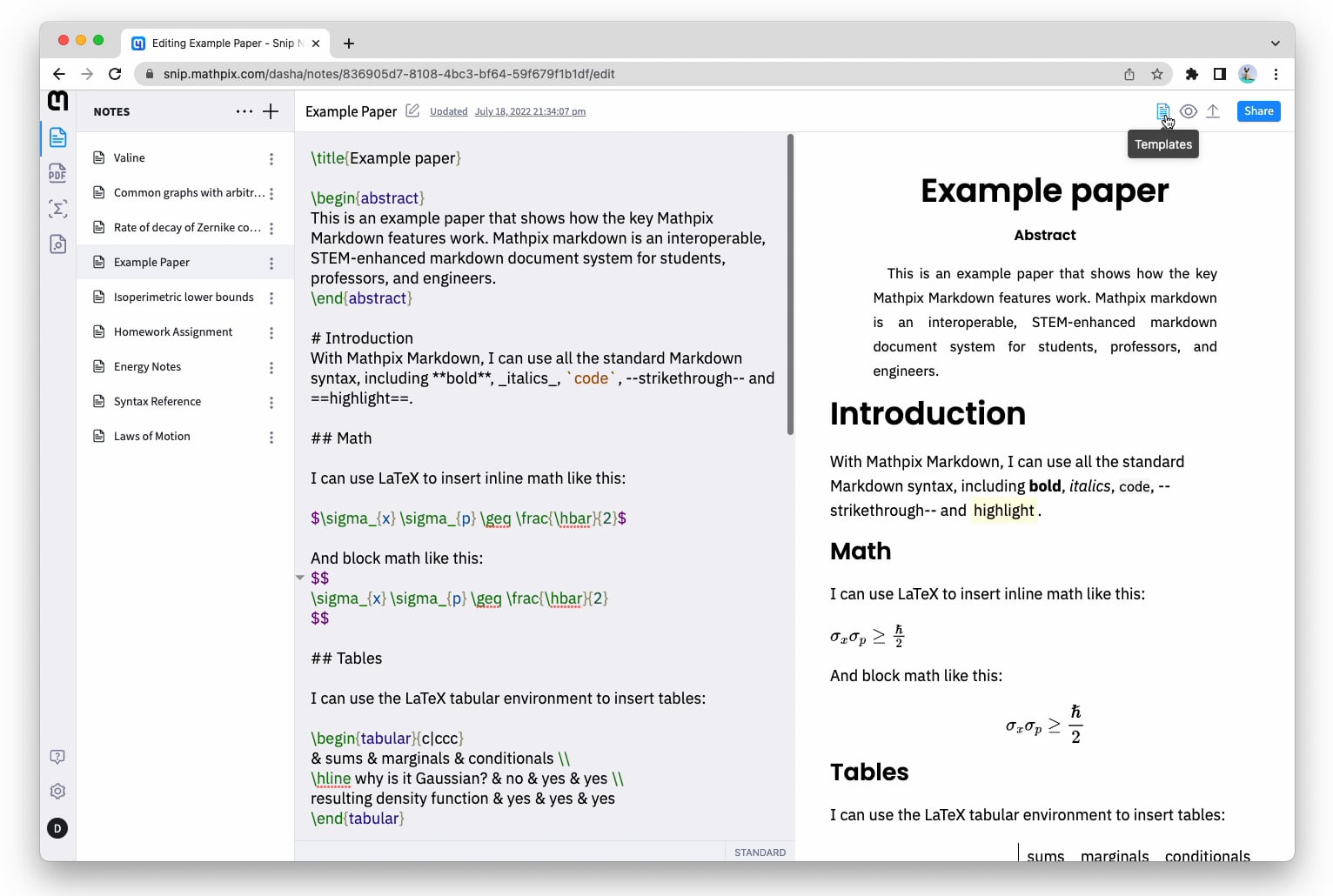Open options menu for the Valine note
This screenshot has height=896, width=1333.
[x=271, y=159]
